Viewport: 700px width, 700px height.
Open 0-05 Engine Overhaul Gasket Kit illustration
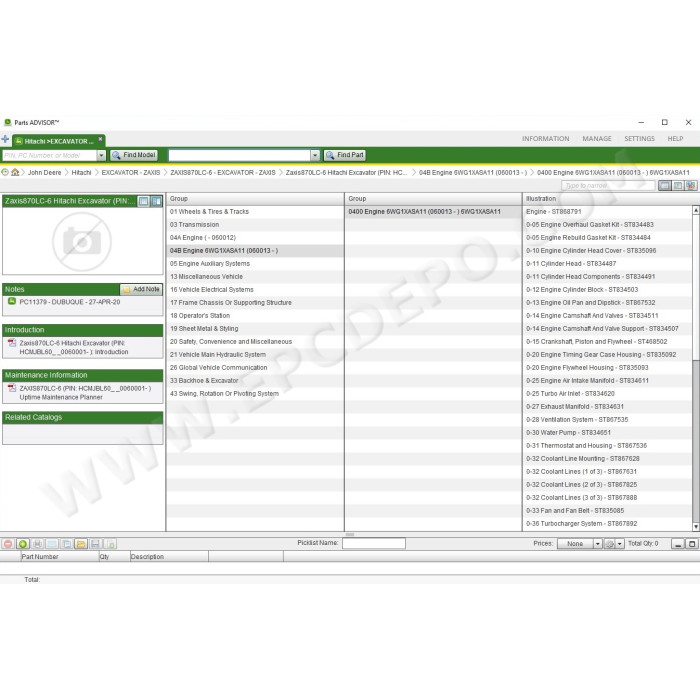(x=608, y=225)
